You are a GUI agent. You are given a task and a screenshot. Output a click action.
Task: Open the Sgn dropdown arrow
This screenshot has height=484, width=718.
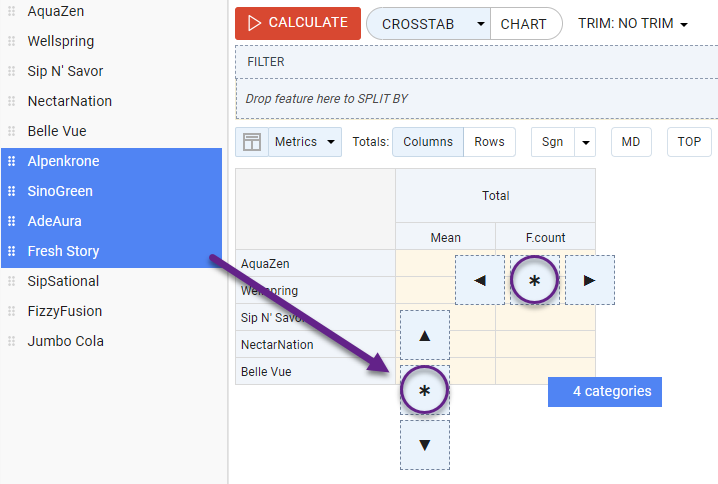click(585, 142)
